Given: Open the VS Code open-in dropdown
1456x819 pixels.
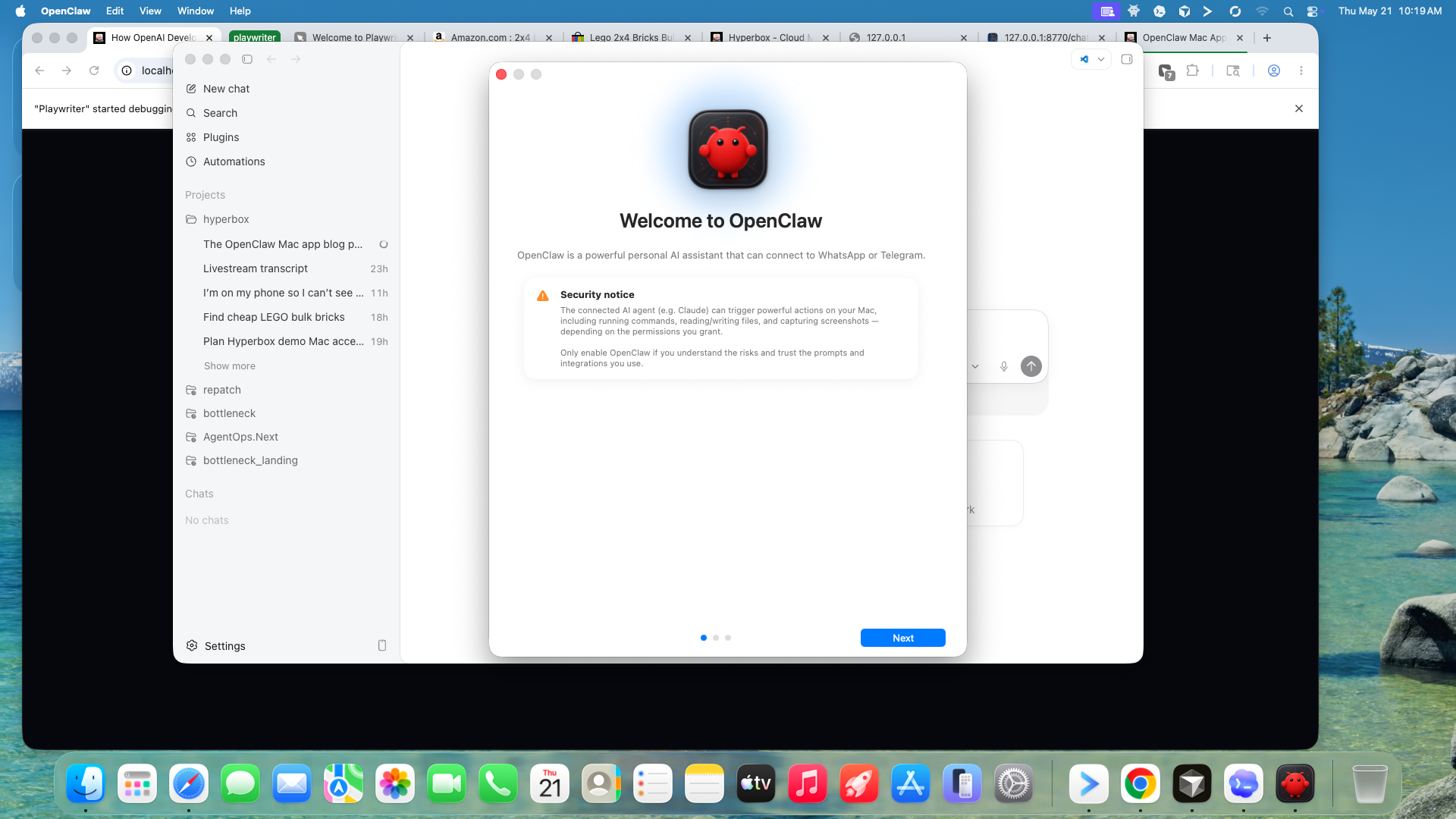Looking at the screenshot, I should [x=1091, y=59].
